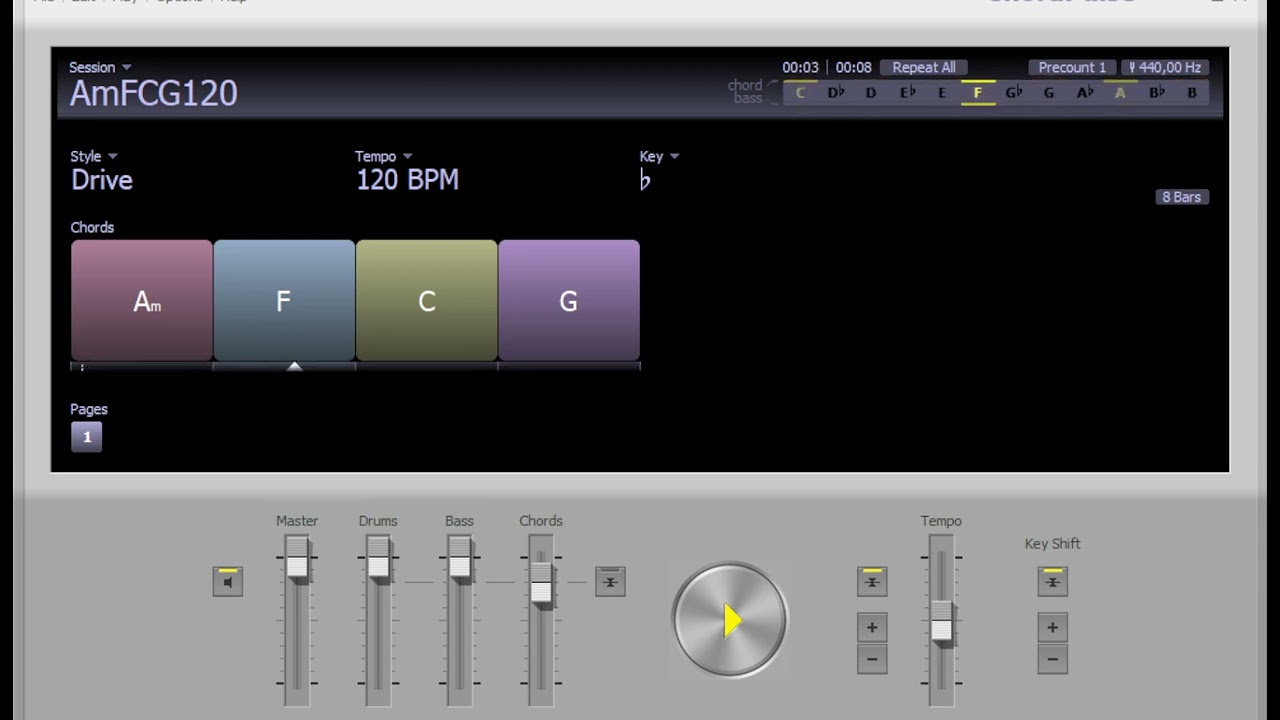
Task: Open the 440,00 Hz tuning setting
Action: (1165, 67)
